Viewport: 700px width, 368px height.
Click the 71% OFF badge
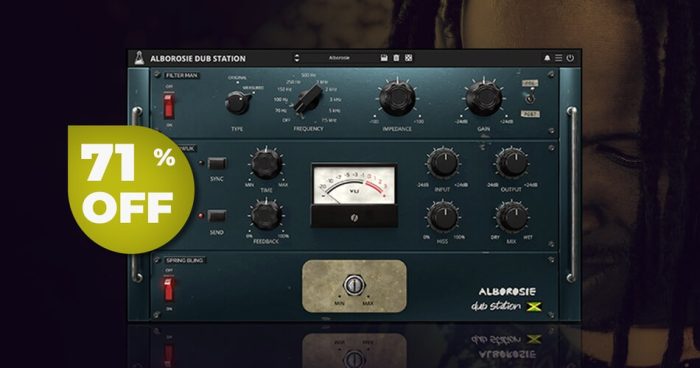click(x=131, y=189)
